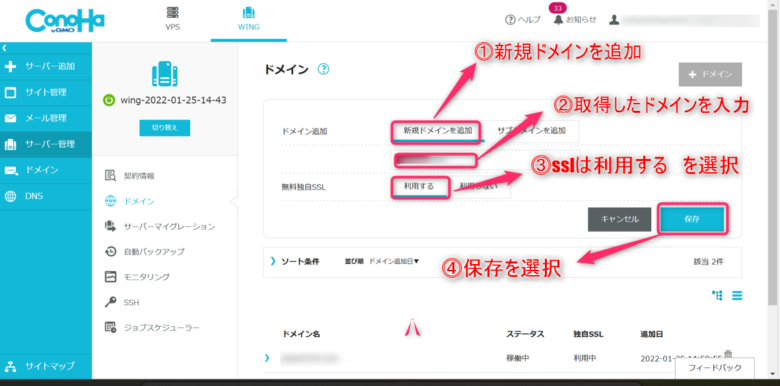Switch to the tree view icon
Viewport: 780px width, 386px height.
coord(717,295)
